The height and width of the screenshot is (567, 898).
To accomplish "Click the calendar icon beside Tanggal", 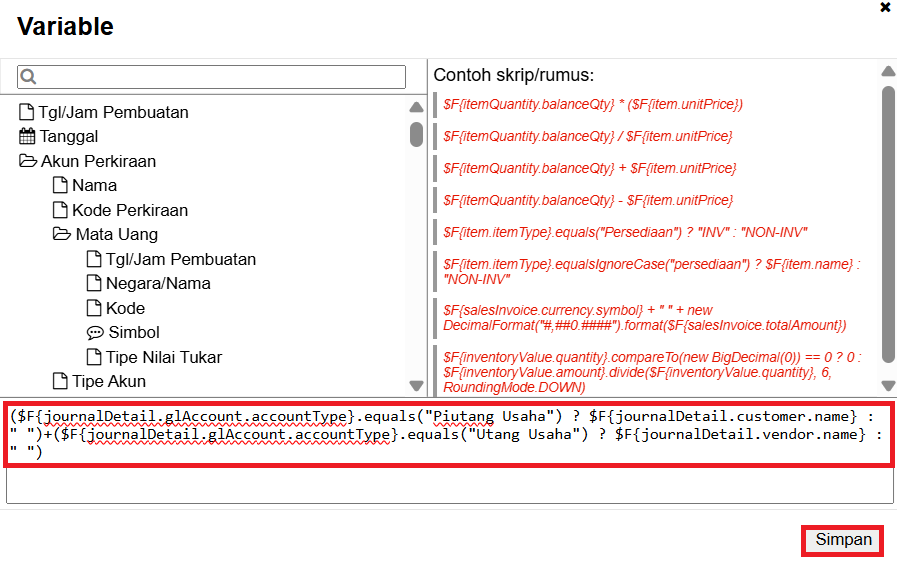I will tap(27, 137).
